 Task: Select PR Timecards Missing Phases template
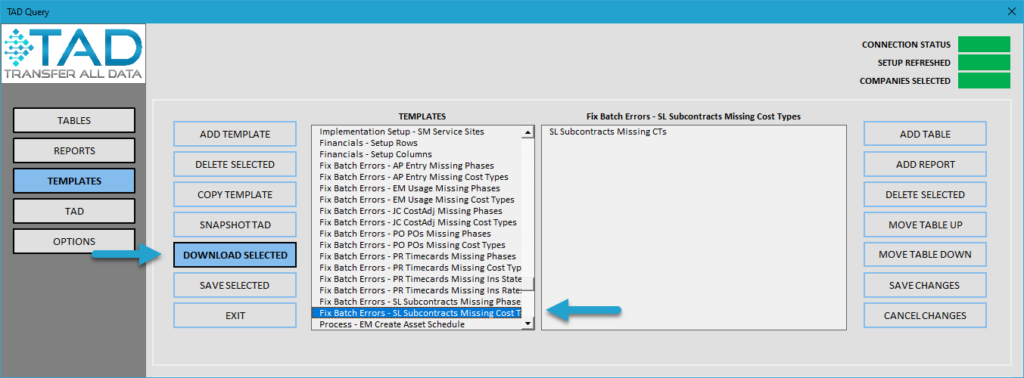(417, 256)
